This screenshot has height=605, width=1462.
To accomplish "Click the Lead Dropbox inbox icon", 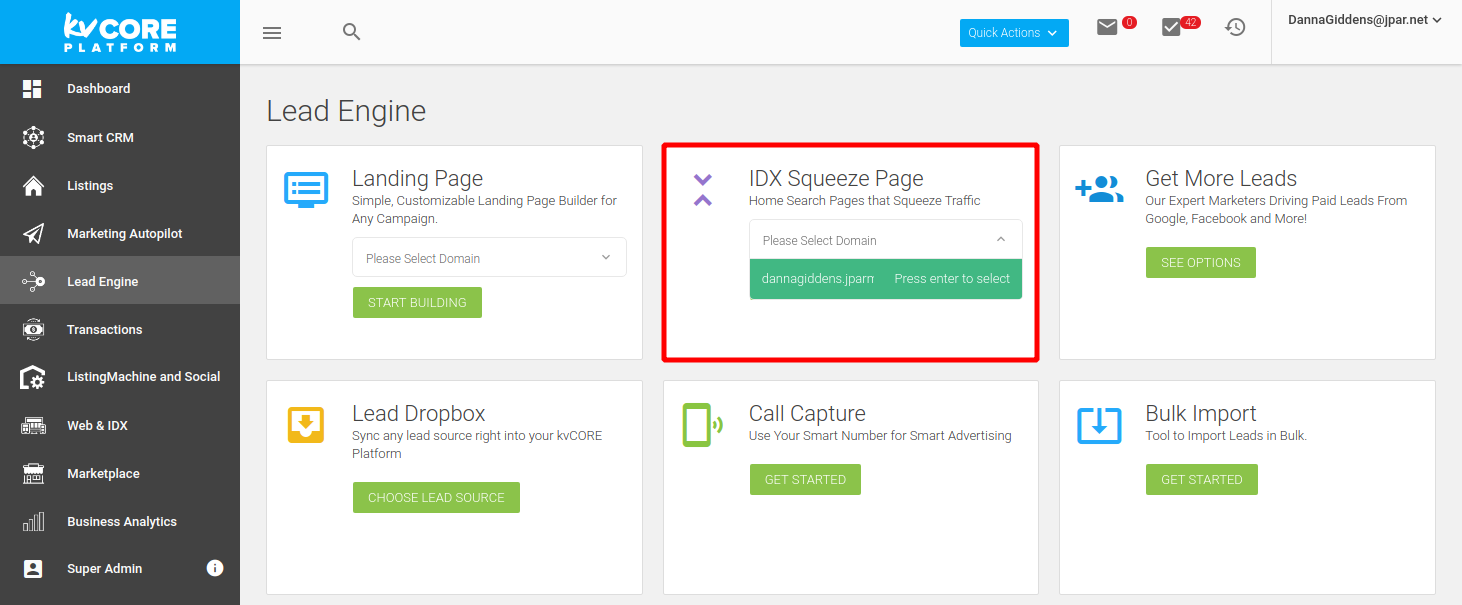I will (305, 424).
